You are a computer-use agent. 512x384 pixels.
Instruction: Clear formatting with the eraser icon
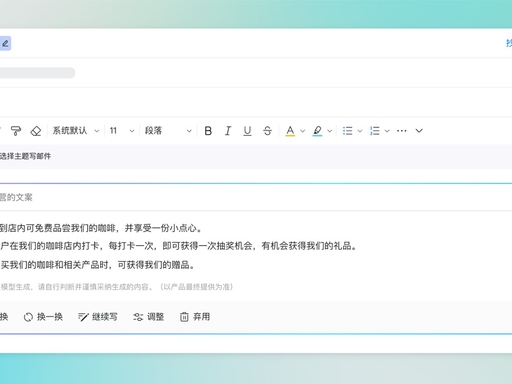[x=36, y=131]
